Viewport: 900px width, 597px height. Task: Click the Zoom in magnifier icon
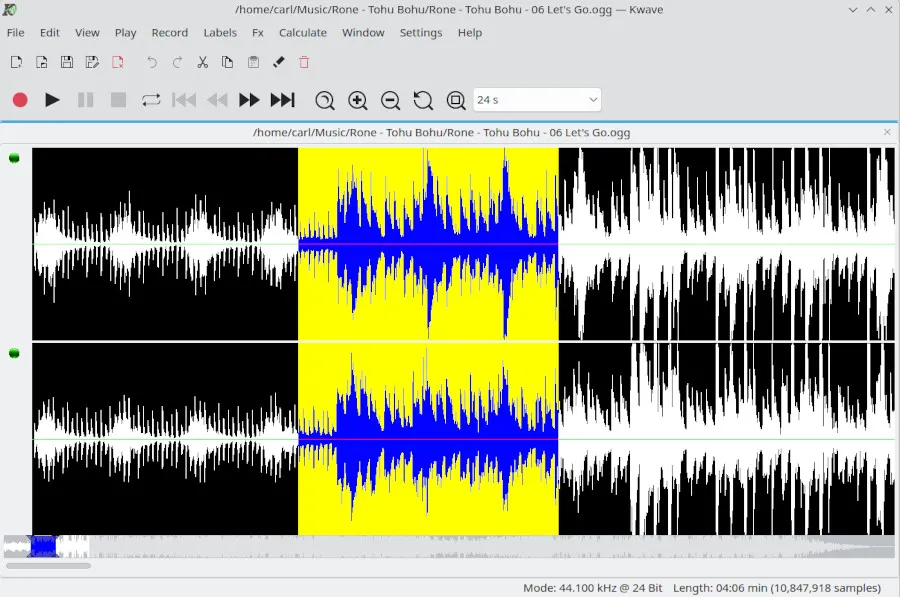[x=358, y=100]
